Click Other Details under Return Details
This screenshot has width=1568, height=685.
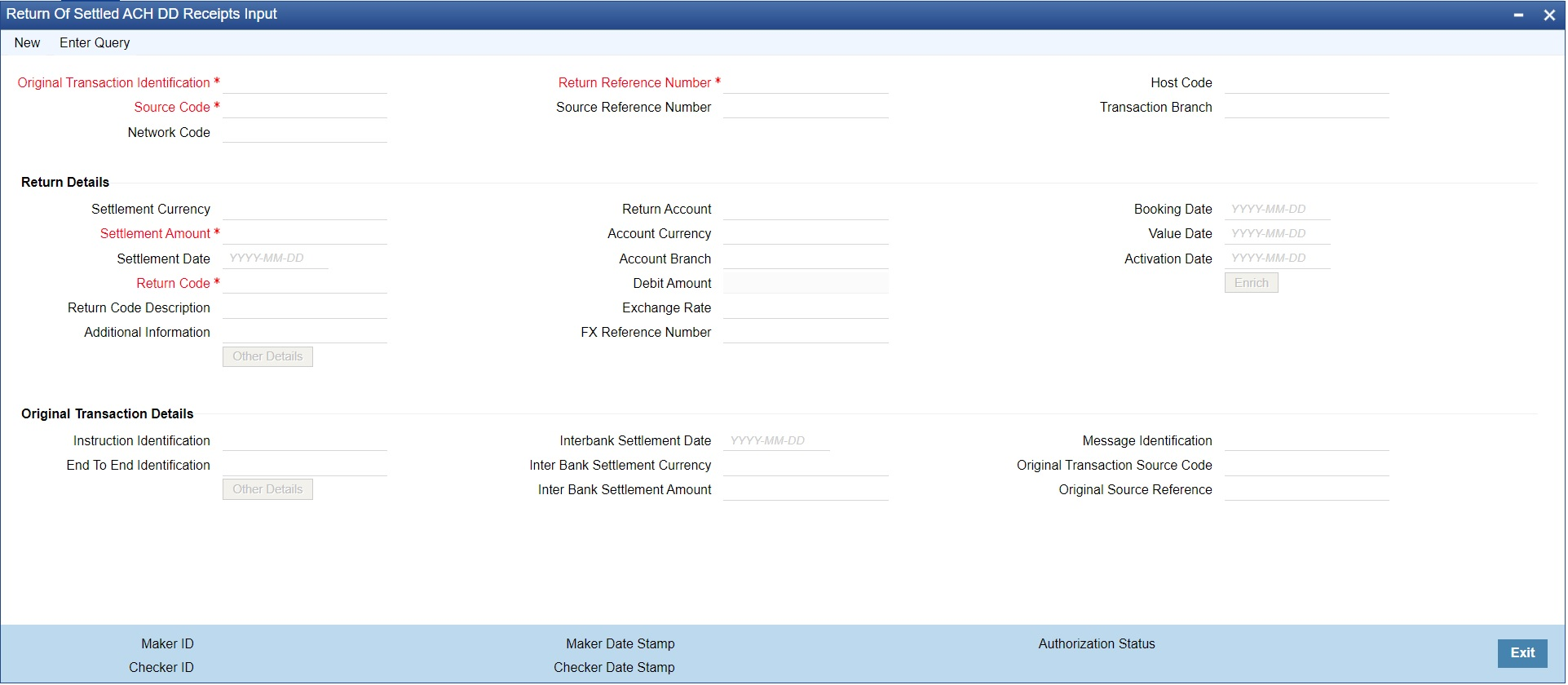(267, 357)
